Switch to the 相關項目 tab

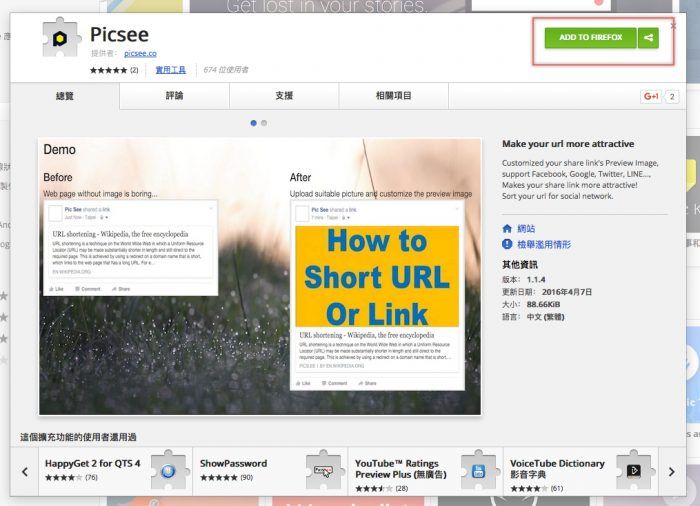(393, 96)
